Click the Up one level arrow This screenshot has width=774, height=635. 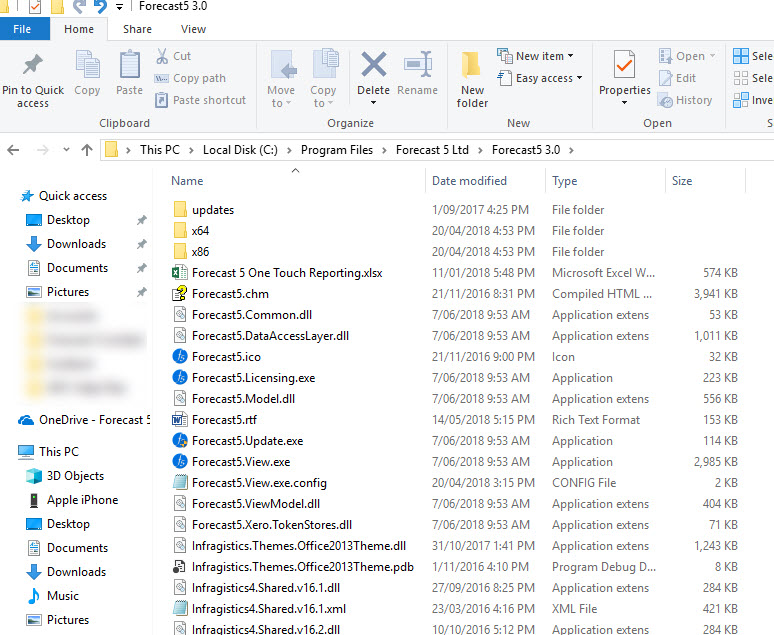coord(87,150)
